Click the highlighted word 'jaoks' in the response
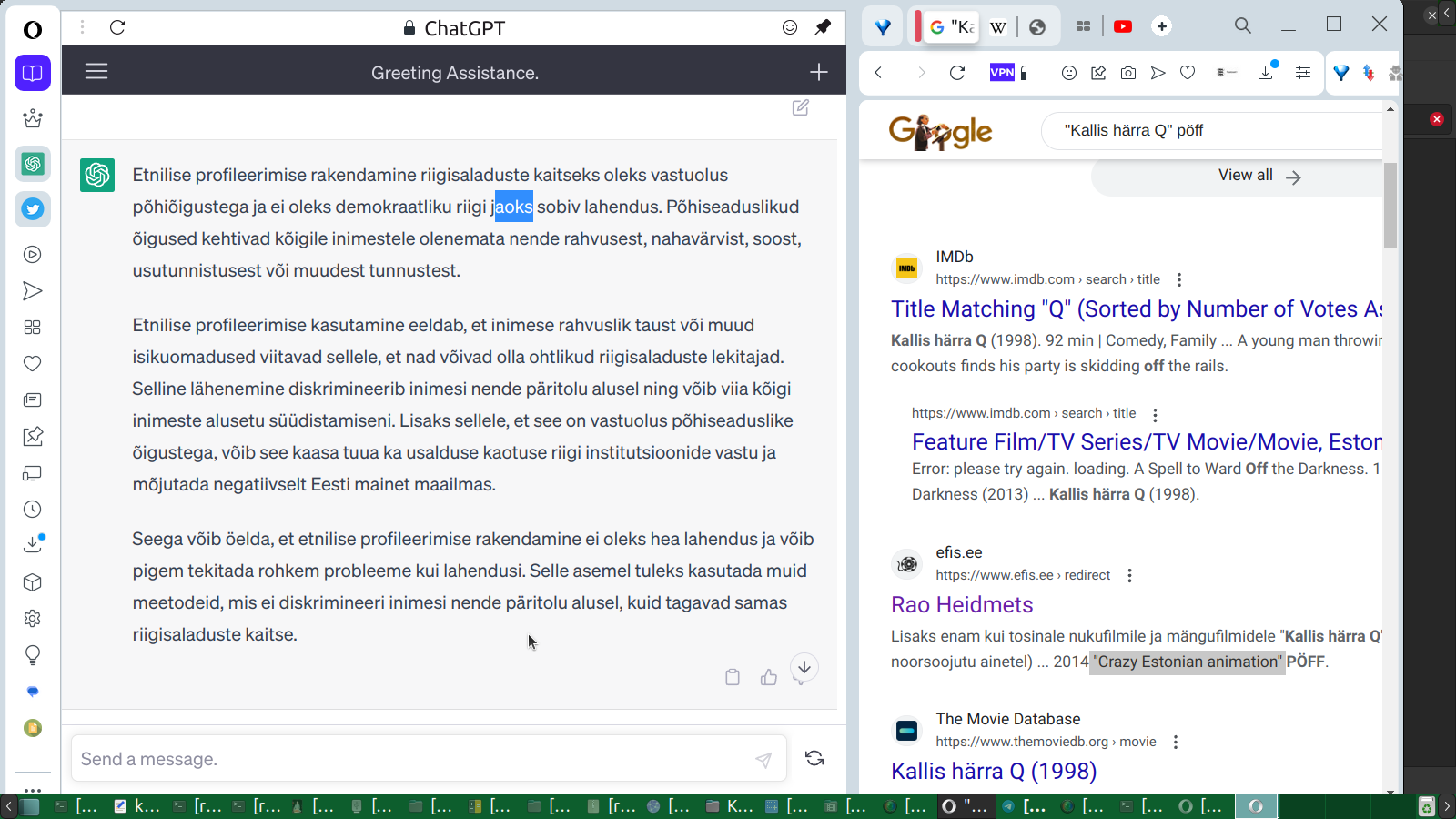This screenshot has width=1456, height=819. pos(512,207)
